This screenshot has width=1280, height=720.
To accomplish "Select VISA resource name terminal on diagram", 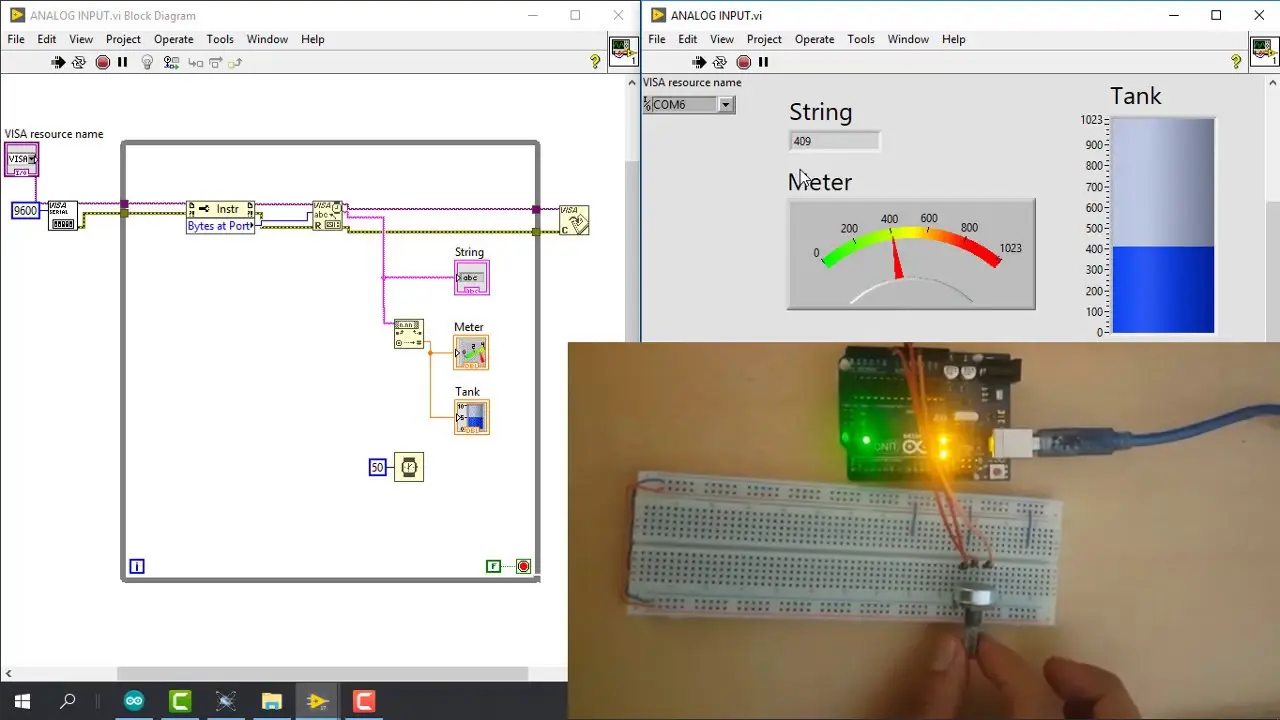I will click(x=22, y=159).
